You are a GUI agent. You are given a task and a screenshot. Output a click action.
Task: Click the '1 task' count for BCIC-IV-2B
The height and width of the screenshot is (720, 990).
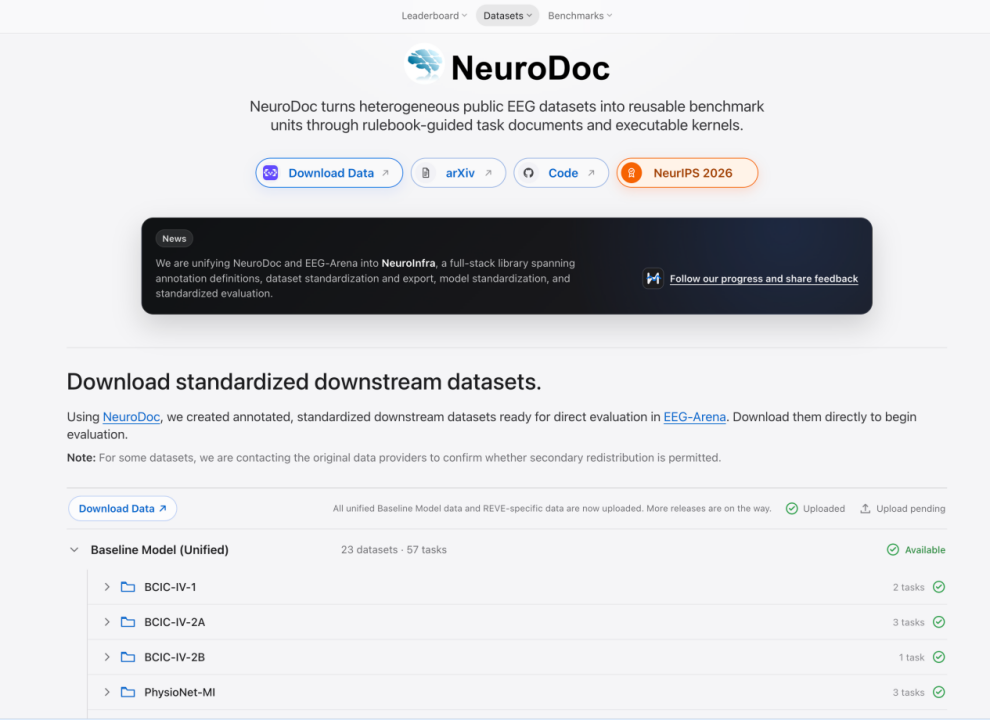click(912, 657)
